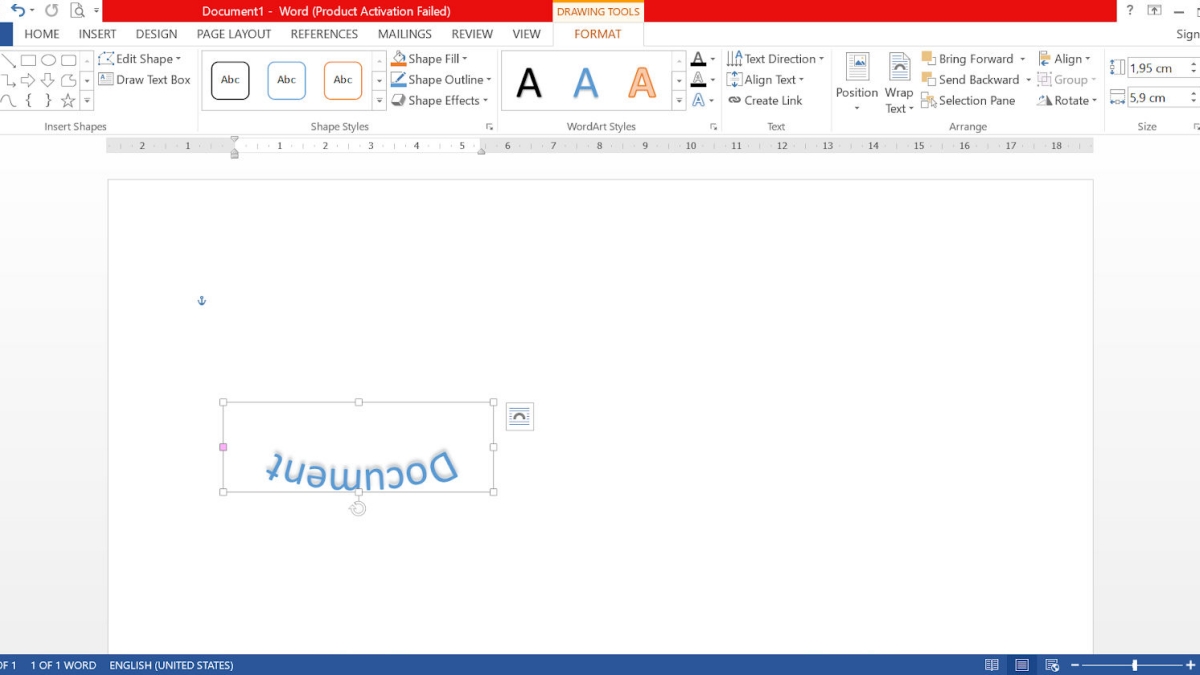Screen dimensions: 1200x675
Task: Apply the orange outline Abc shape style
Action: [x=343, y=80]
